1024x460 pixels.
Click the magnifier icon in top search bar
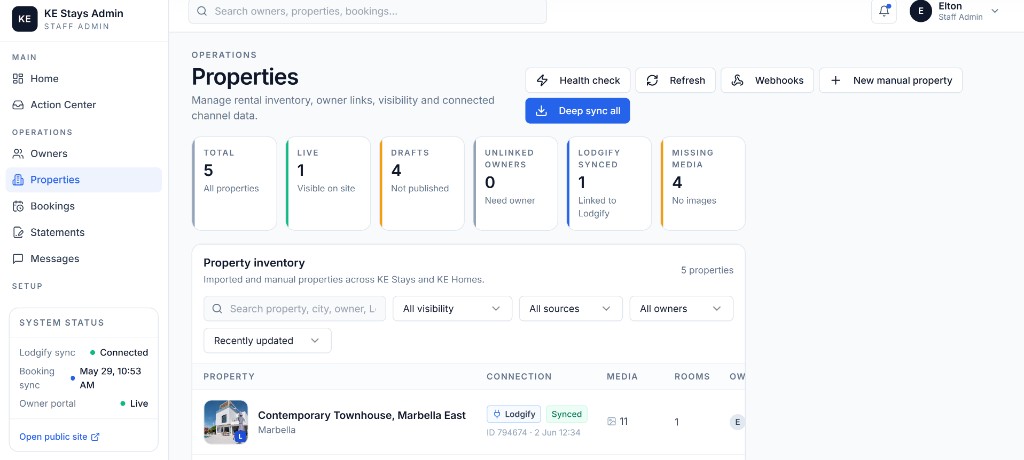tap(202, 11)
